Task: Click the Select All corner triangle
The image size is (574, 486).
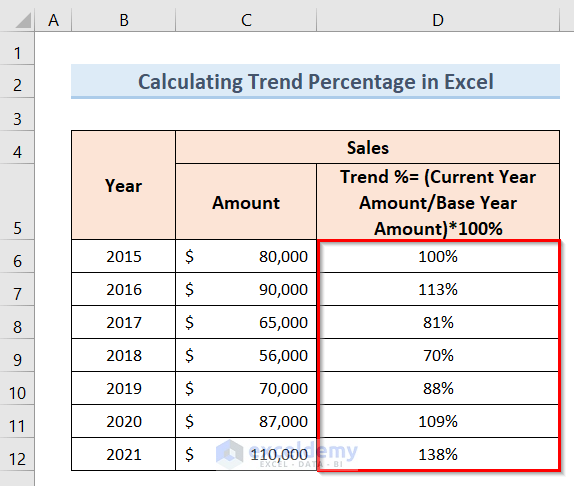Action: pos(23,20)
